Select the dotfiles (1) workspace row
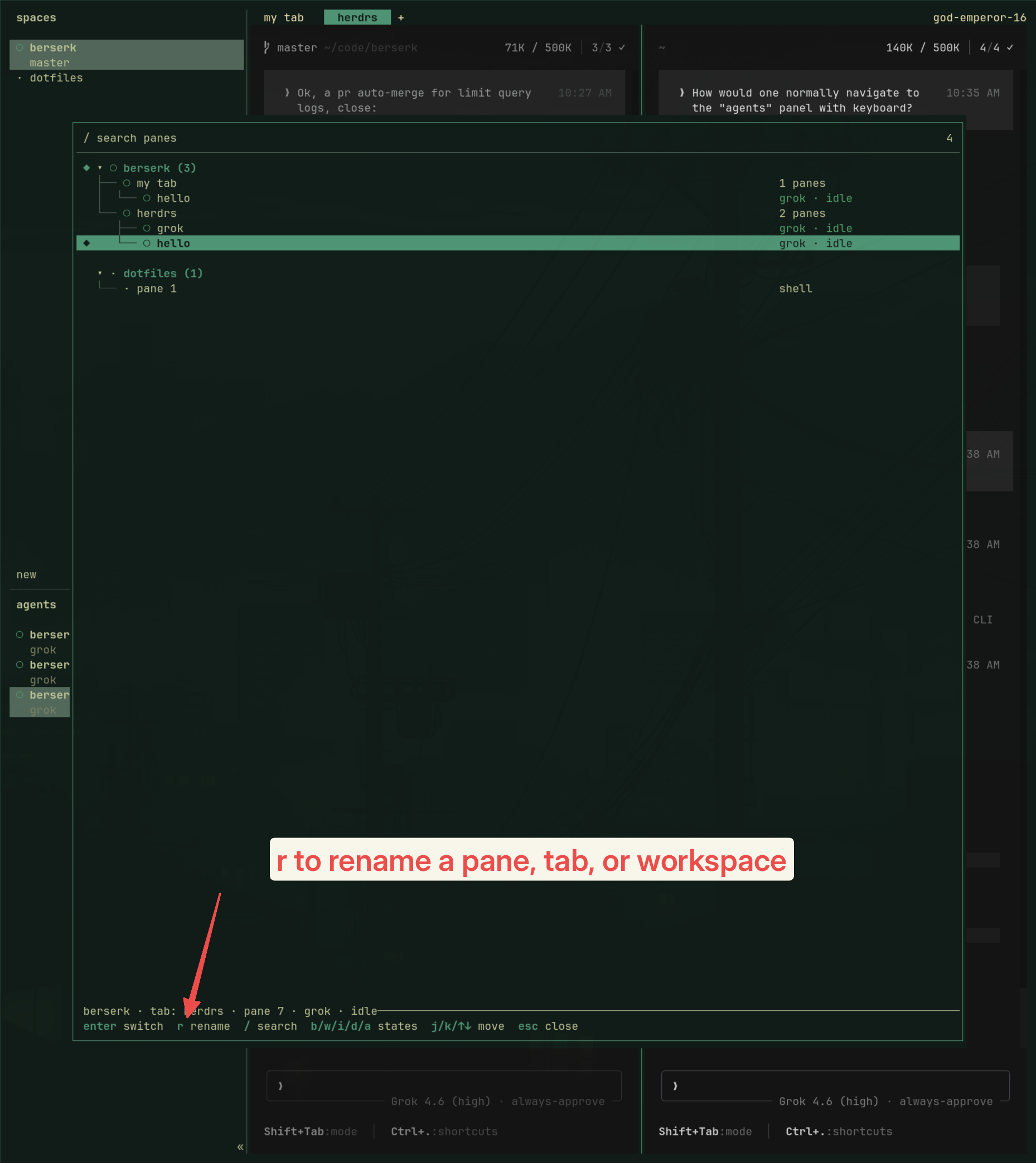The width and height of the screenshot is (1036, 1163). [x=518, y=273]
